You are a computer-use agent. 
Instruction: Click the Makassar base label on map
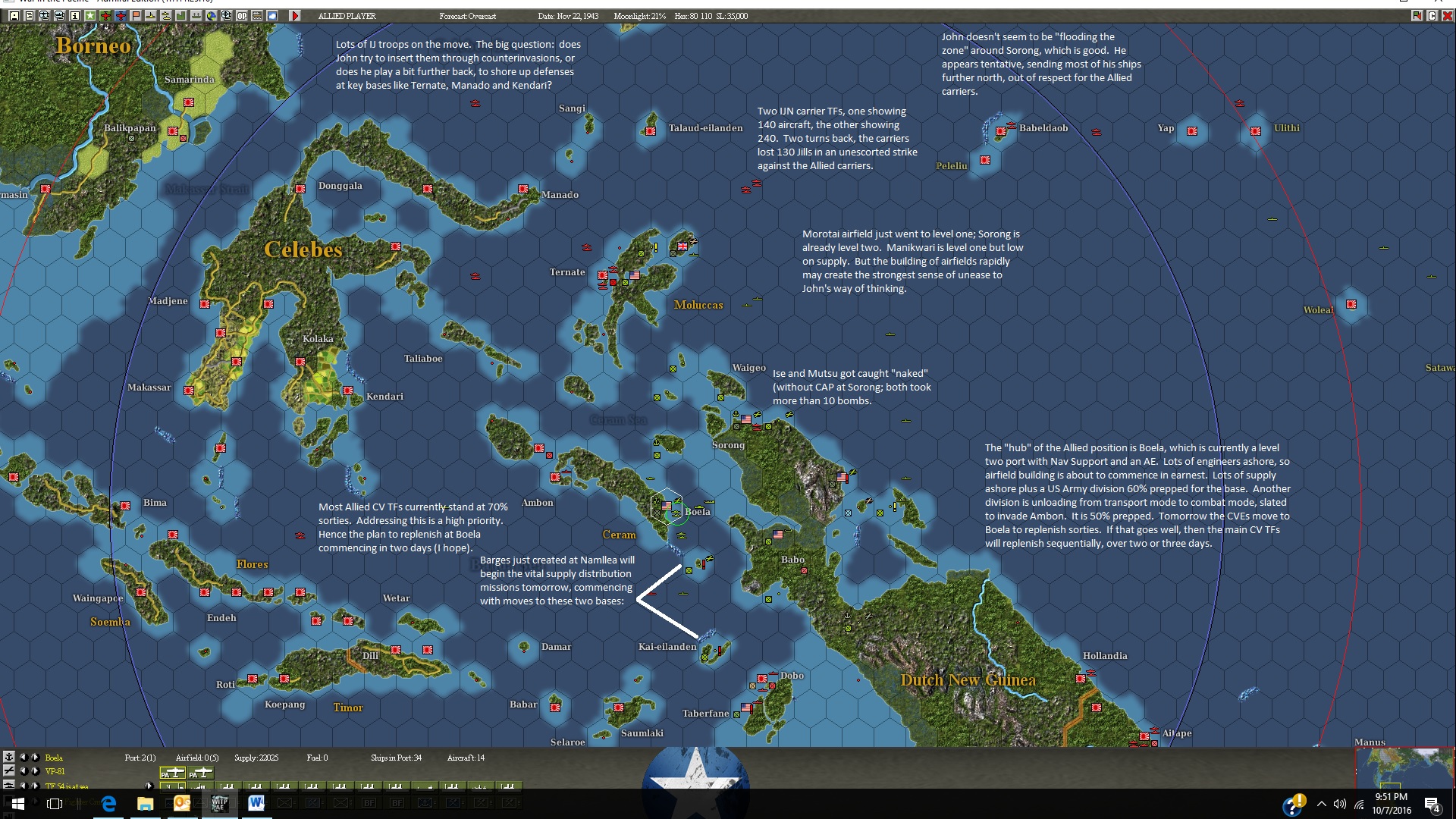(x=149, y=388)
